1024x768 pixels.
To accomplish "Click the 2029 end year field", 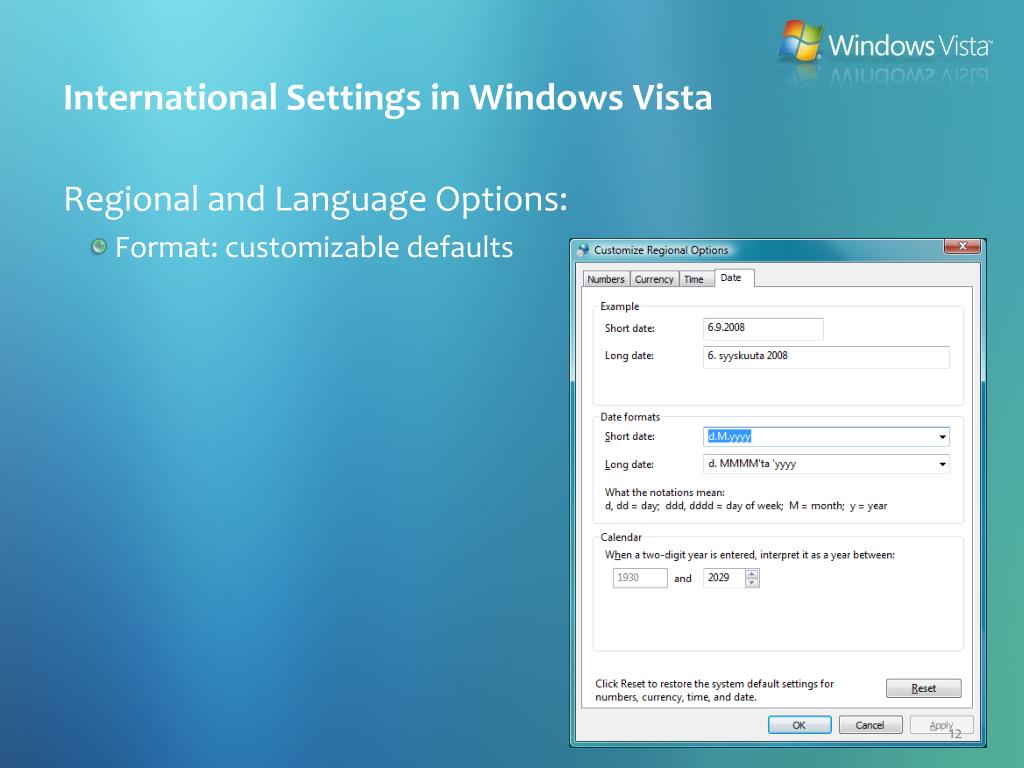I will [x=724, y=578].
